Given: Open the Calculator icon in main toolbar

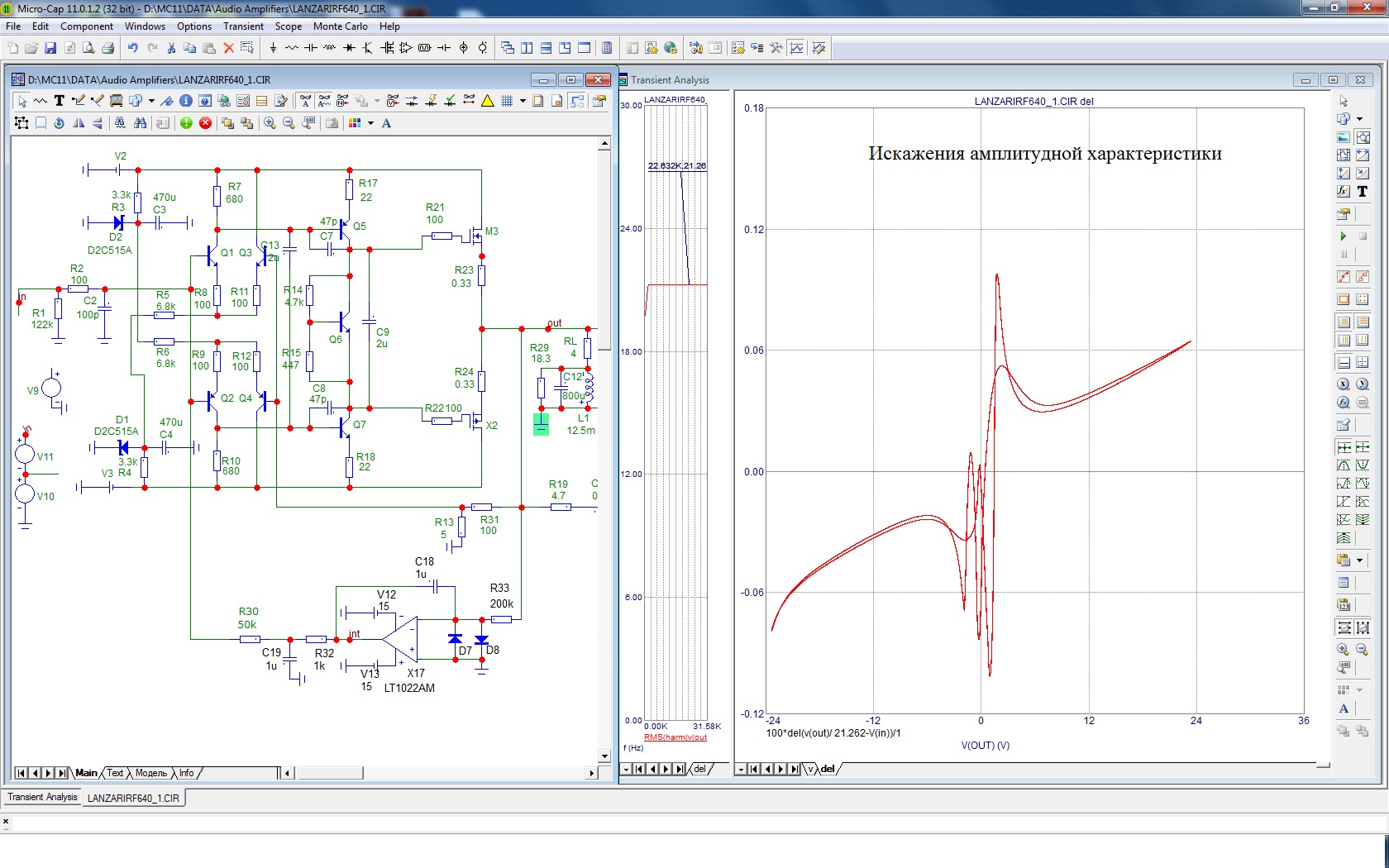Looking at the screenshot, I should point(607,48).
